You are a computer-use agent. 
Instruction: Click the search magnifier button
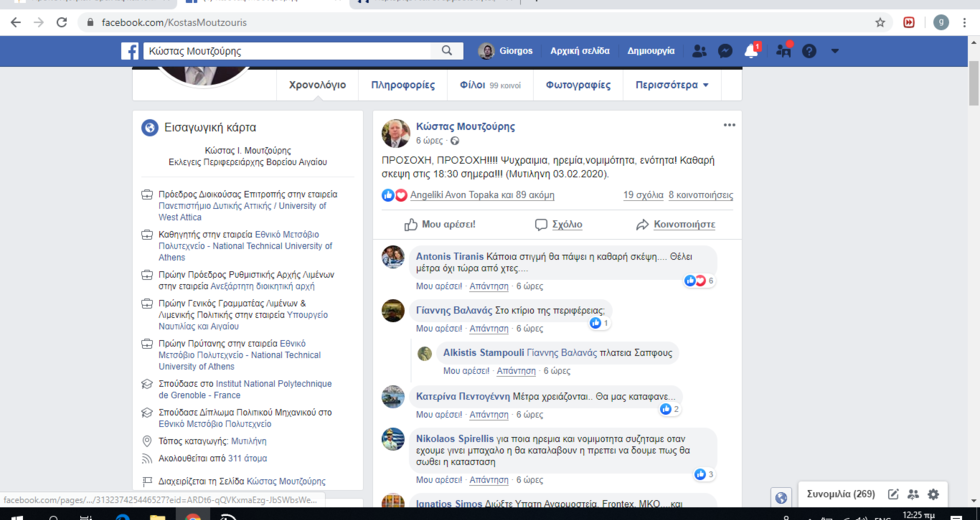point(447,51)
